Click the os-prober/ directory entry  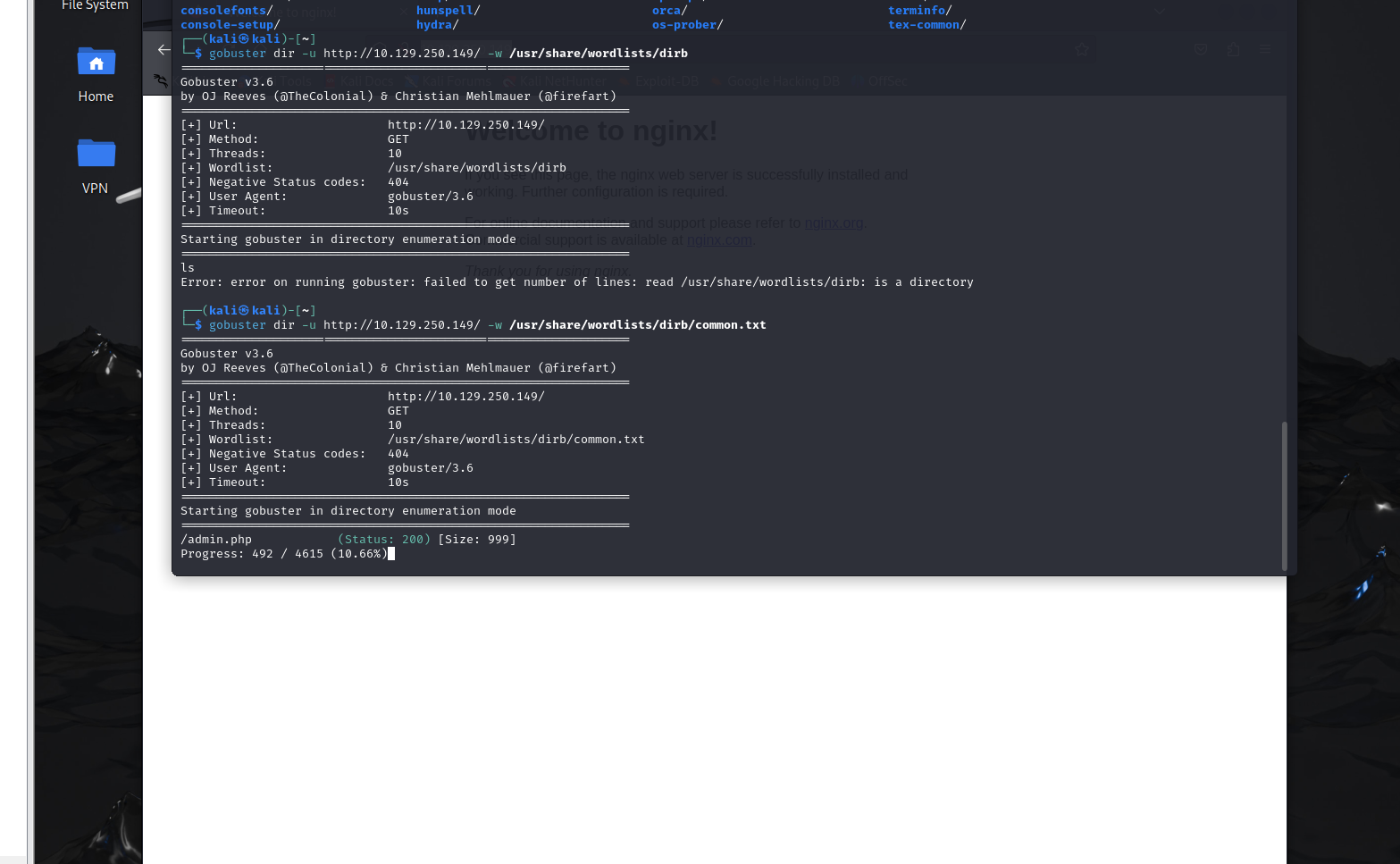pos(688,25)
